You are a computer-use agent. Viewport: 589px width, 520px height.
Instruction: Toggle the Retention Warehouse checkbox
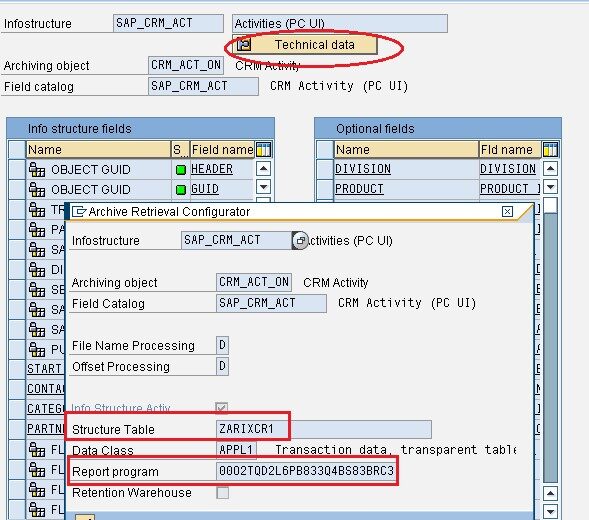222,493
